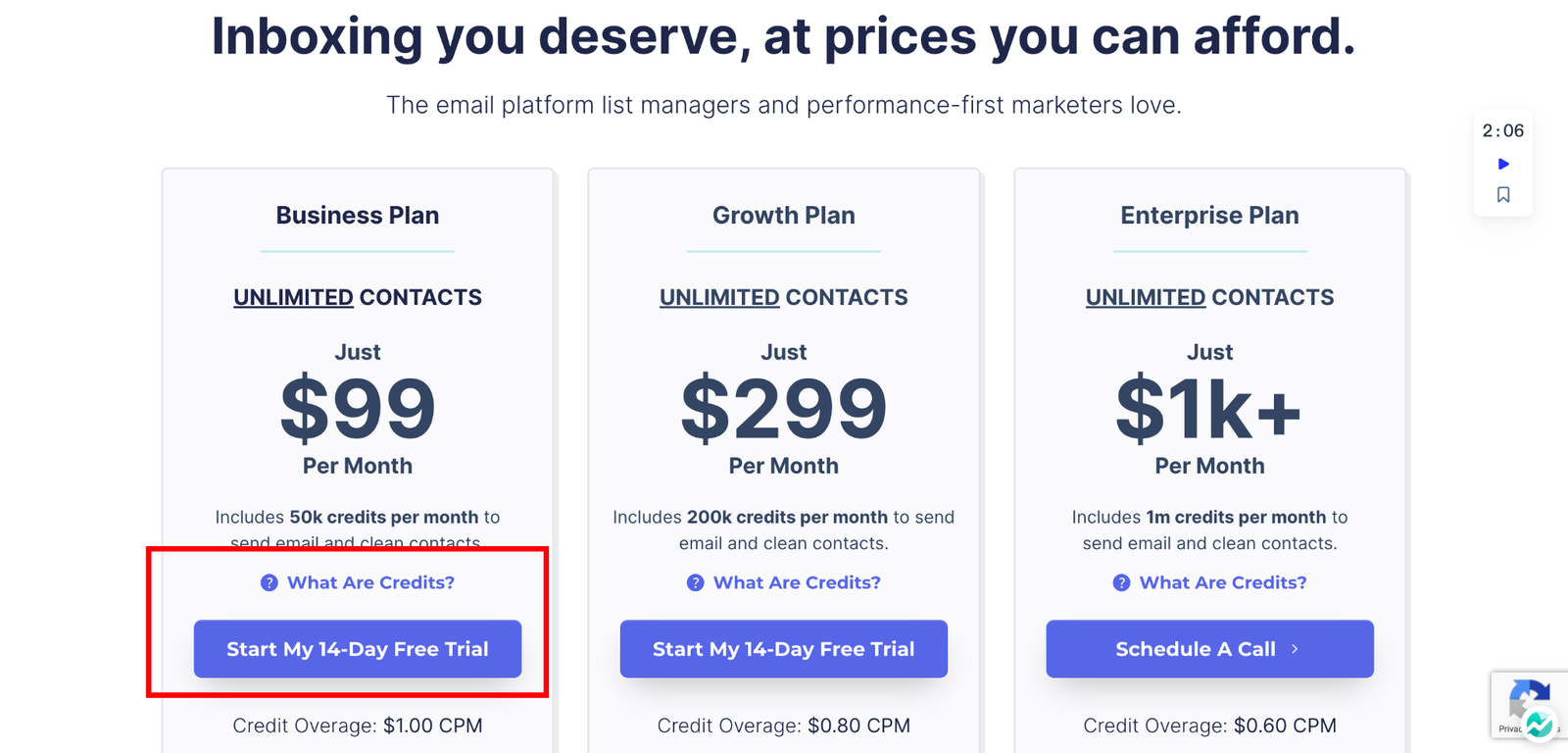
Task: Click the bookmark icon in the side widget
Action: (x=1503, y=195)
